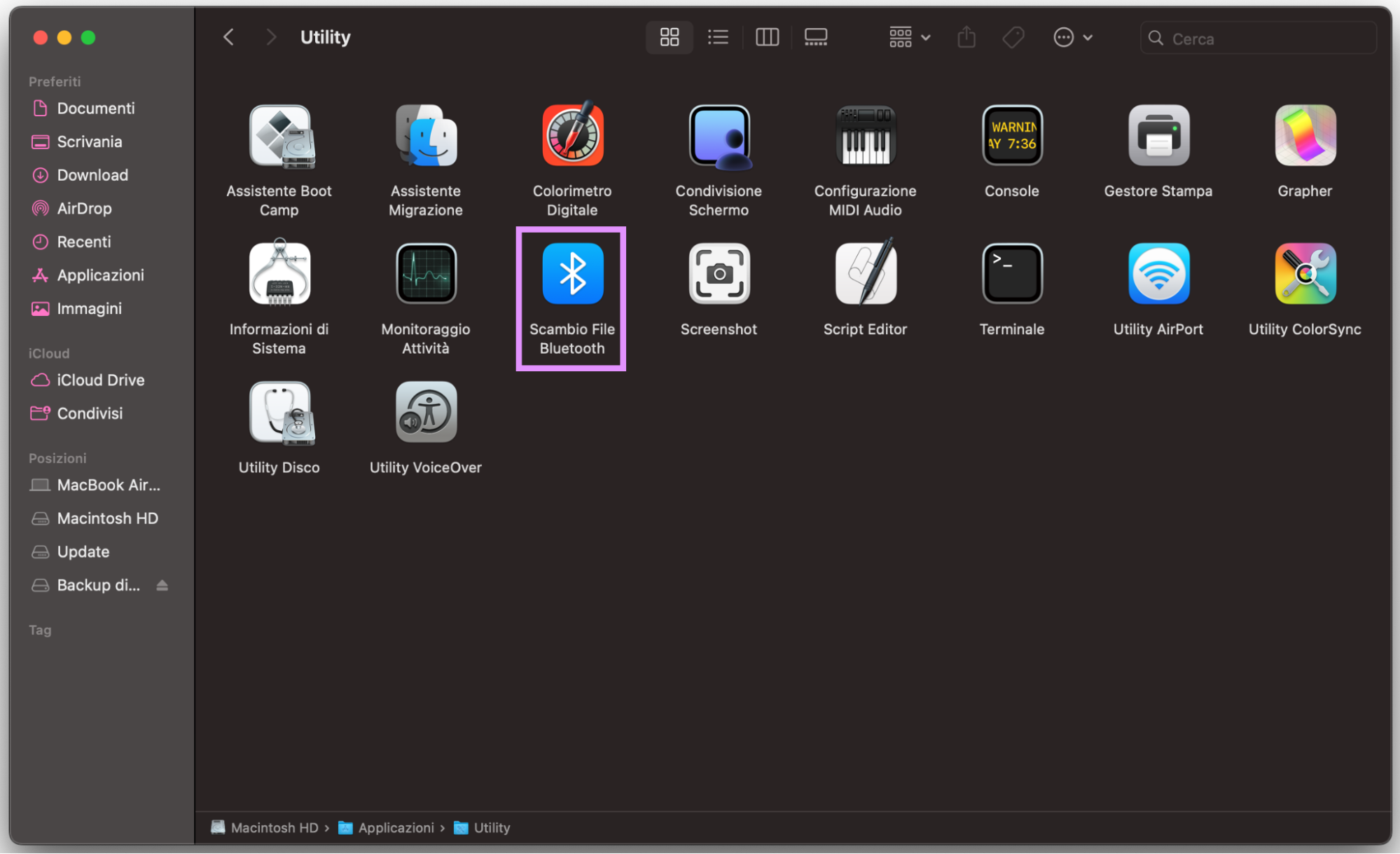
Task: Open Utility Disco
Action: [x=279, y=412]
